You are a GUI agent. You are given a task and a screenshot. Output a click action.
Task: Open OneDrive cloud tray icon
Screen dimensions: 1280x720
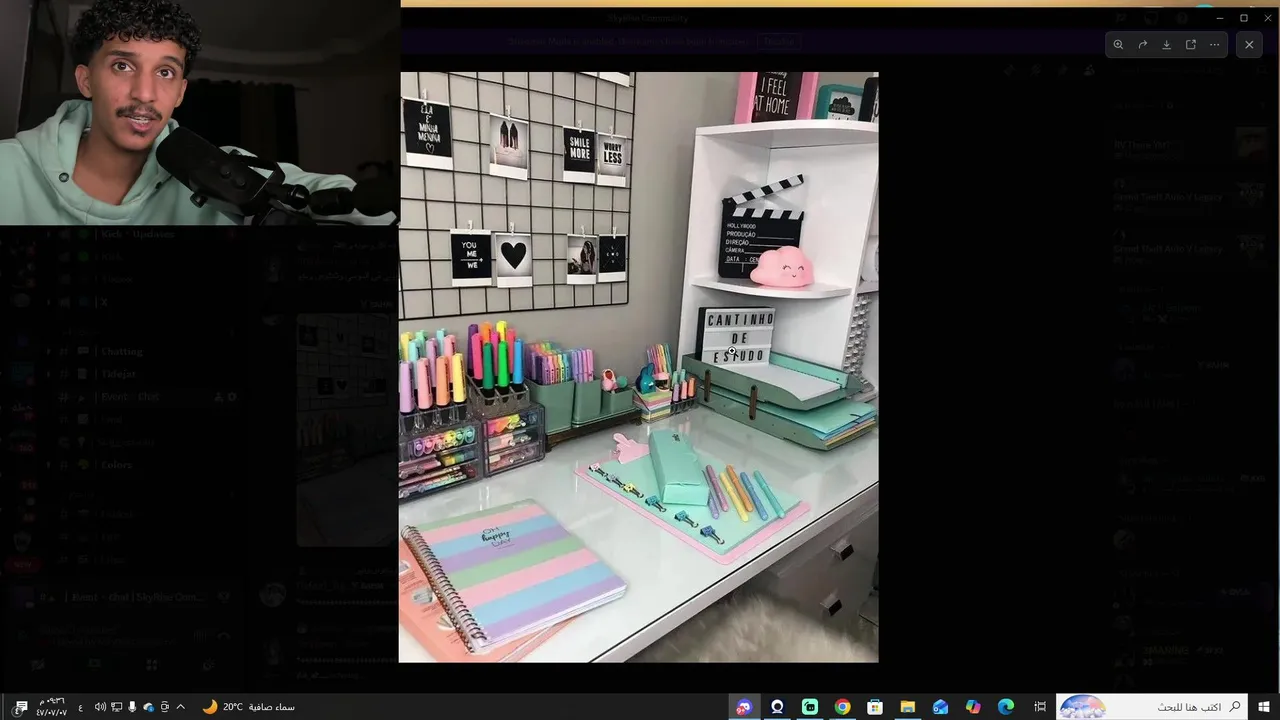click(148, 707)
